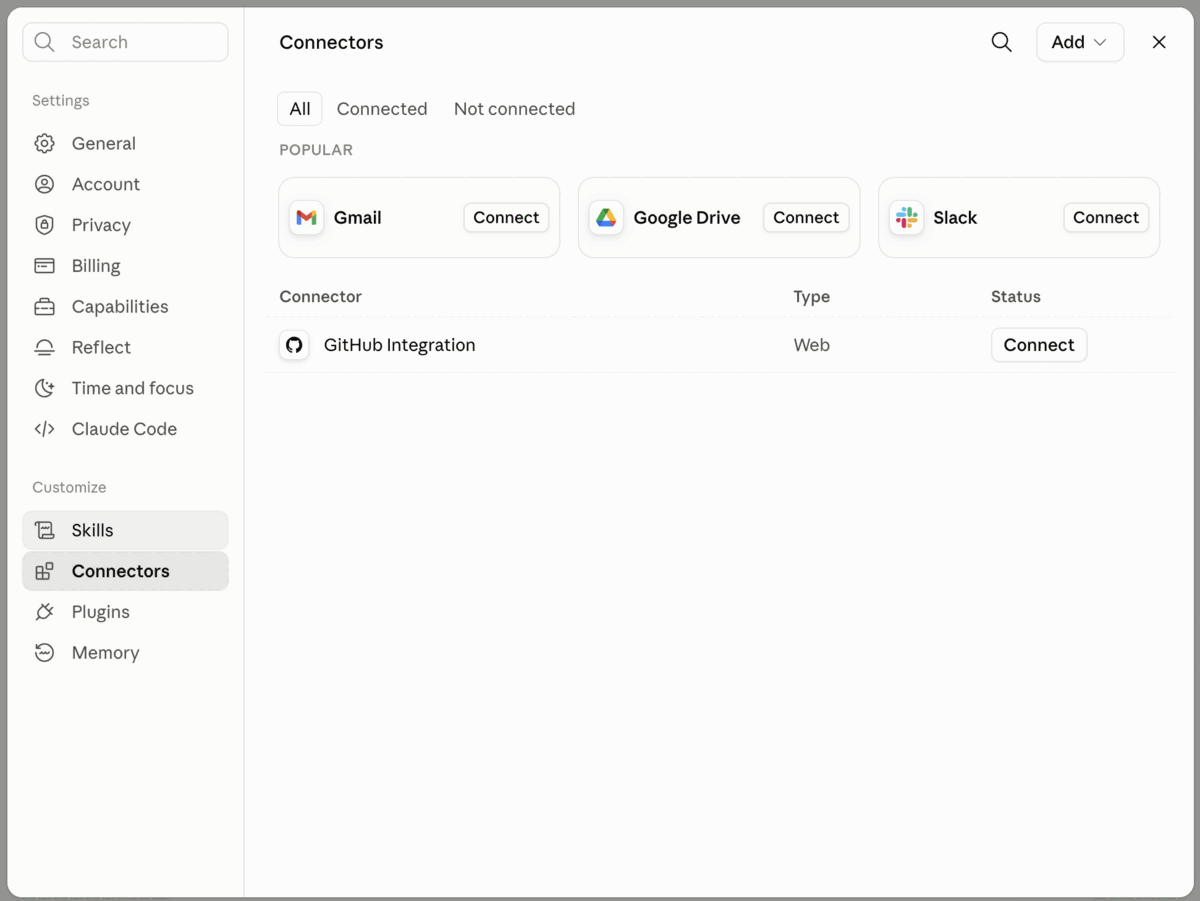
Task: Open Privacy settings
Action: click(125, 225)
